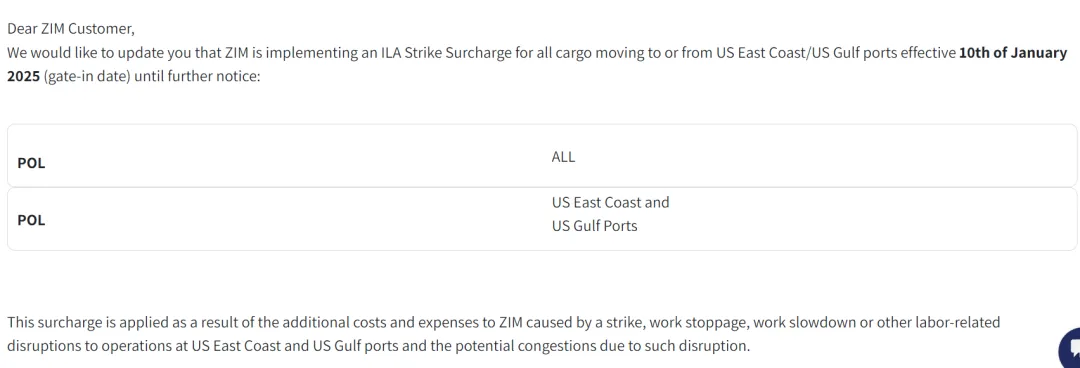The width and height of the screenshot is (1080, 368).
Task: Click "US East Coast and" in the table
Action: (x=610, y=203)
